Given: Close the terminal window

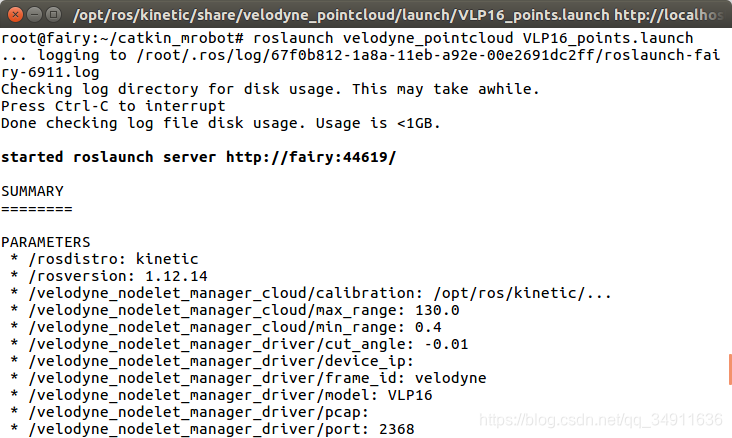Looking at the screenshot, I should (x=15, y=14).
